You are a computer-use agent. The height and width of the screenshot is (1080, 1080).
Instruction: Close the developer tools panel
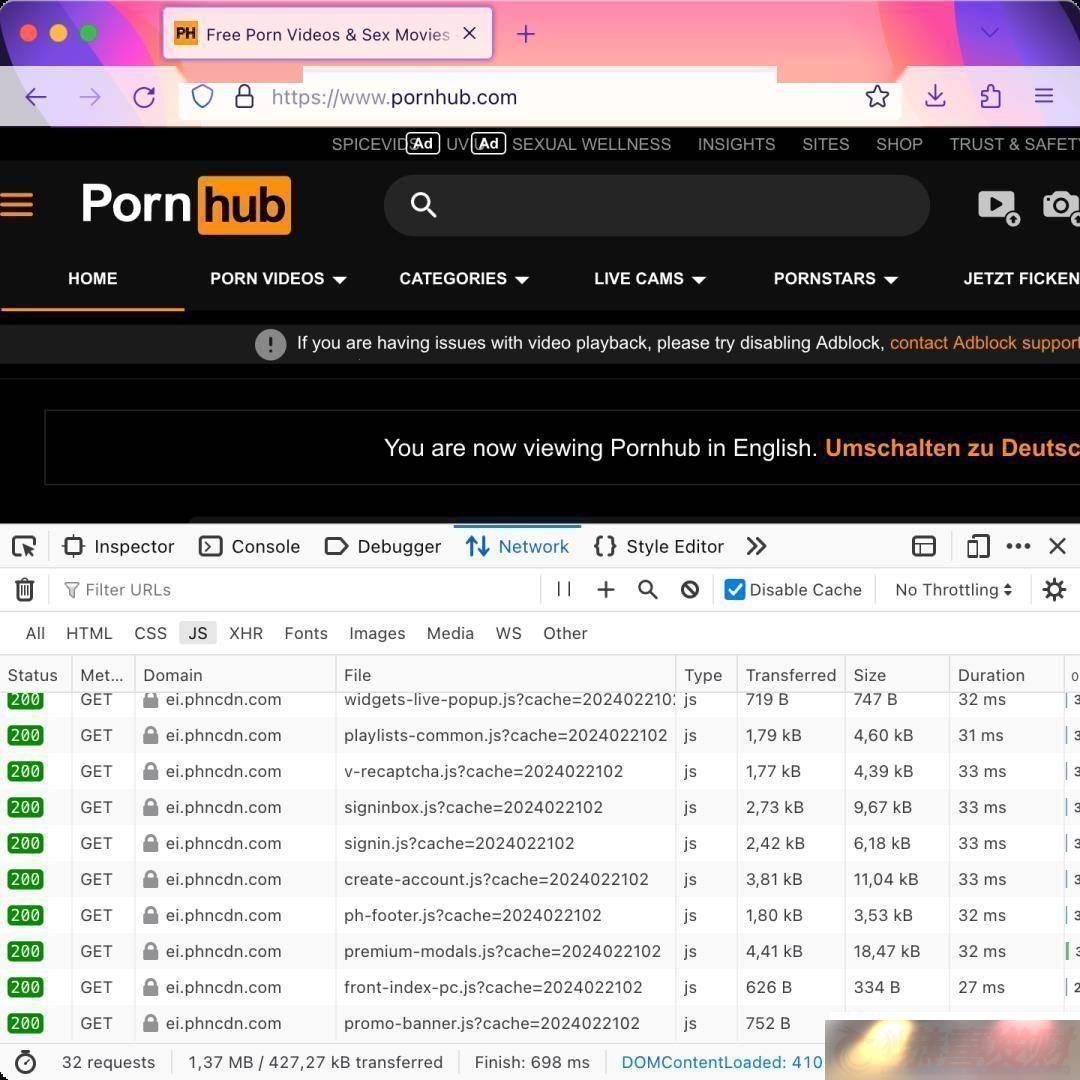tap(1057, 546)
